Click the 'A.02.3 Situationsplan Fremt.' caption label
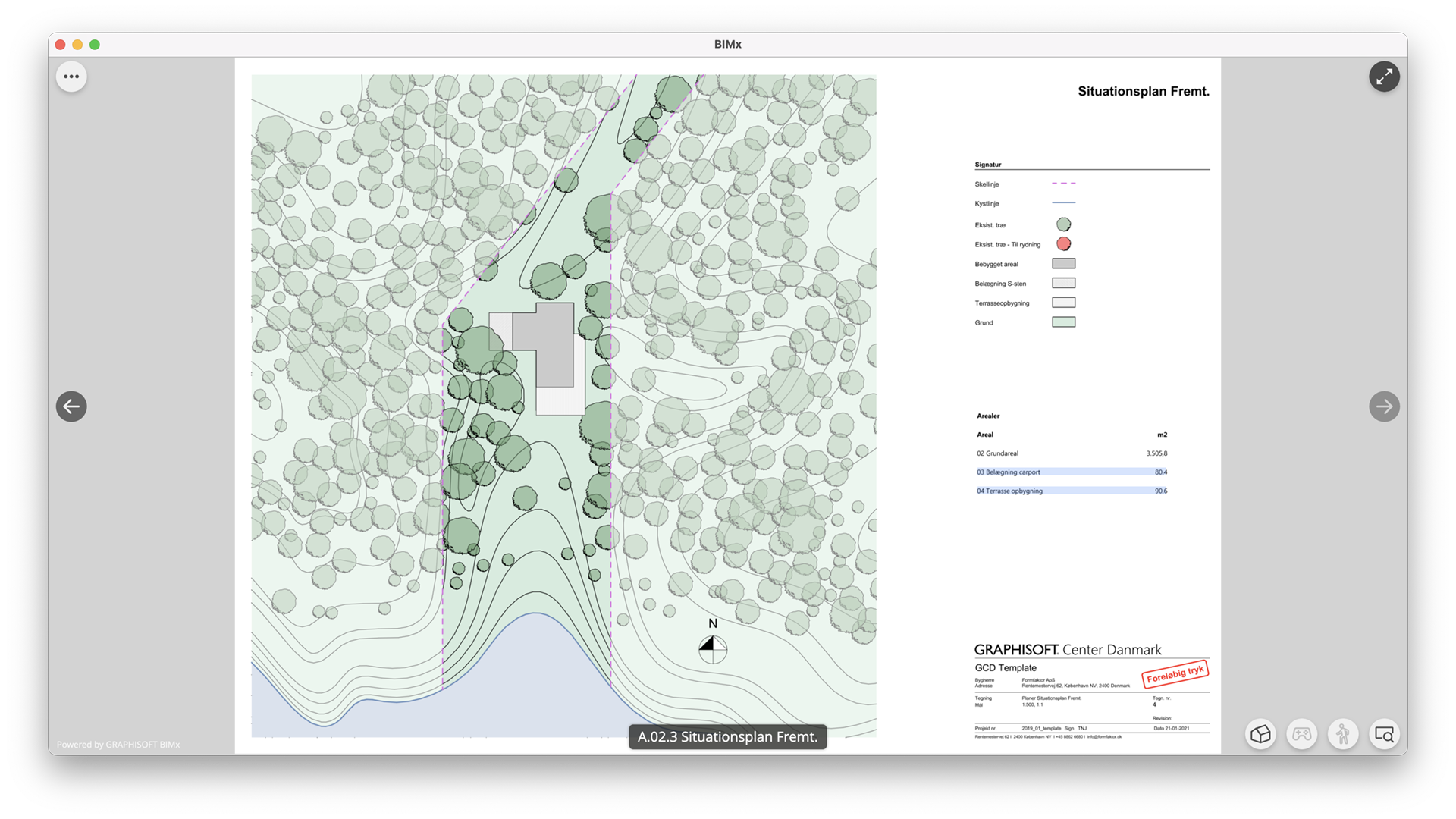This screenshot has width=1456, height=819. [727, 736]
